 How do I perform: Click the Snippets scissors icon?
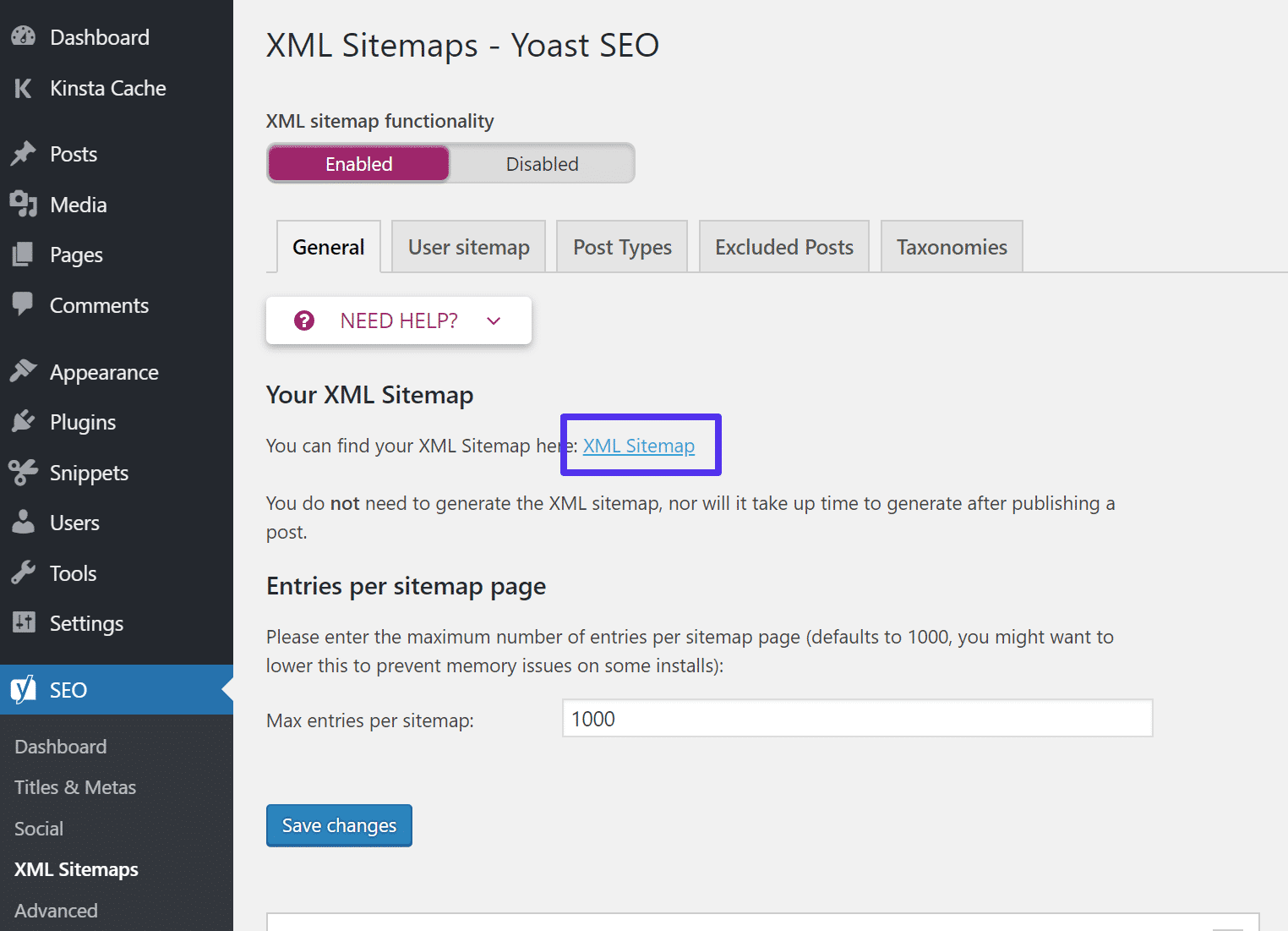tap(24, 472)
